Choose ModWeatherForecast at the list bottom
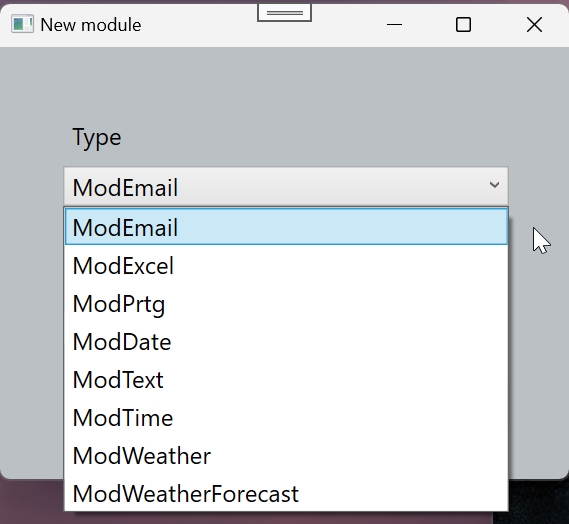This screenshot has height=524, width=569. click(286, 494)
